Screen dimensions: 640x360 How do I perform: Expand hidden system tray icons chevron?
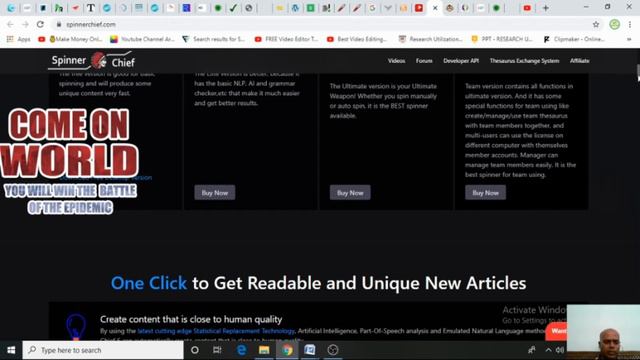(548, 350)
